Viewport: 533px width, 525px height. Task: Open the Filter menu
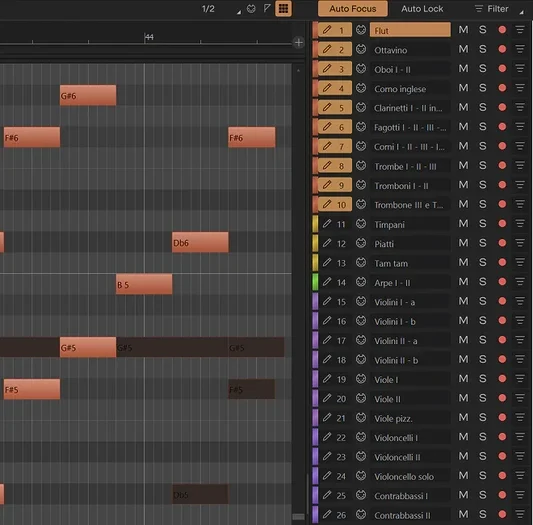492,9
